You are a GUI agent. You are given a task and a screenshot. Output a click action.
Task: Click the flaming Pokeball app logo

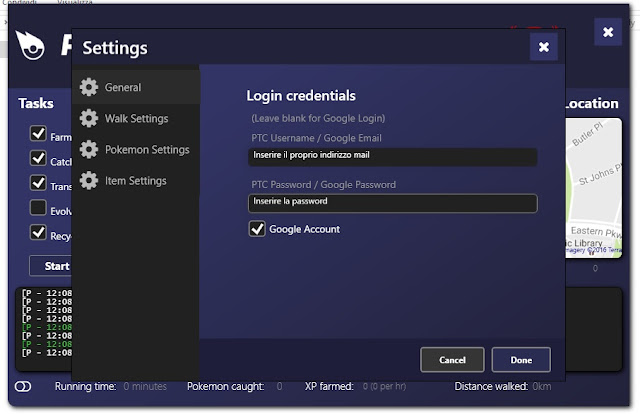30,45
